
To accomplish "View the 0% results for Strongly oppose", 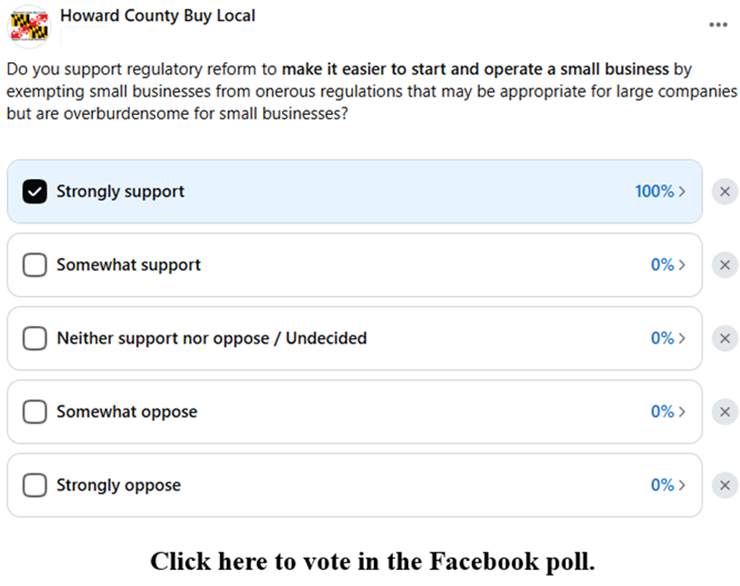I will pos(668,485).
